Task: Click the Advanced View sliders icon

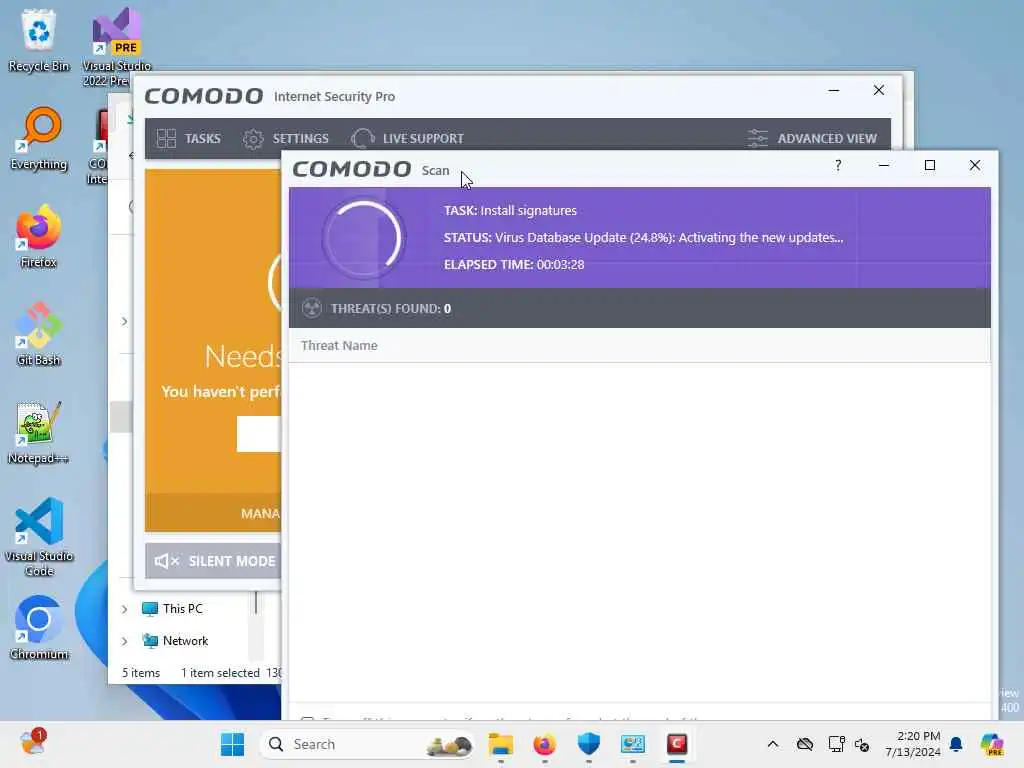Action: click(x=758, y=138)
